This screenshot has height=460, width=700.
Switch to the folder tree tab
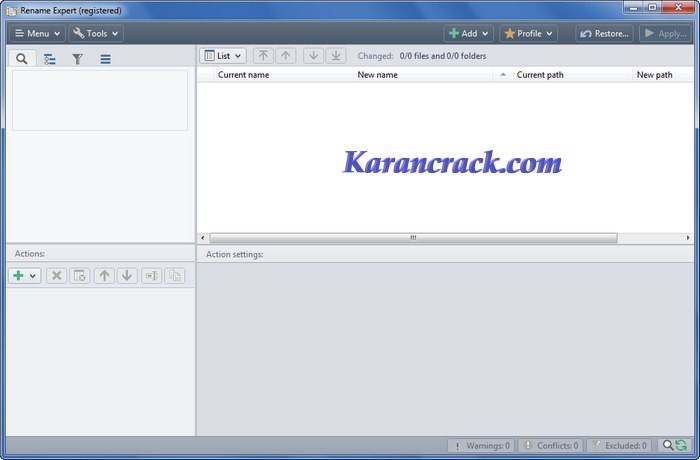click(50, 59)
